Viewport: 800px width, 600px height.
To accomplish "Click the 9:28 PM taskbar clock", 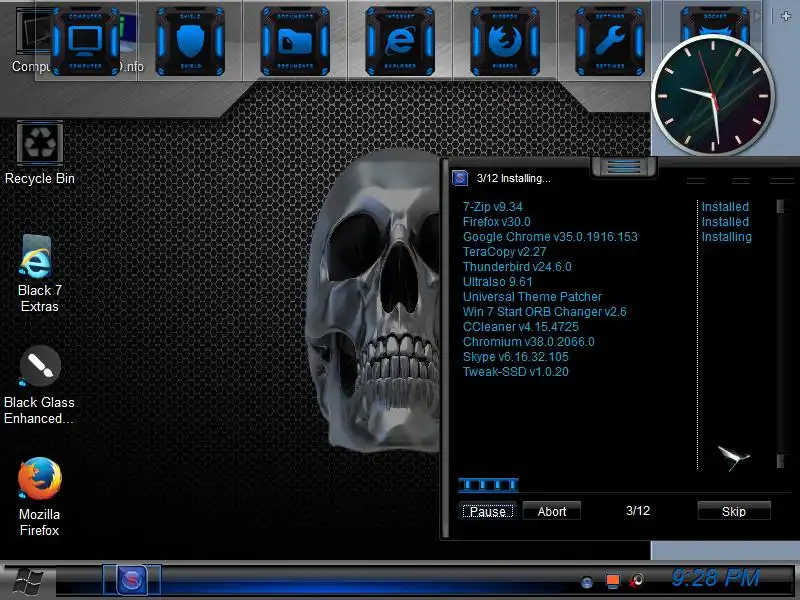I will click(716, 578).
